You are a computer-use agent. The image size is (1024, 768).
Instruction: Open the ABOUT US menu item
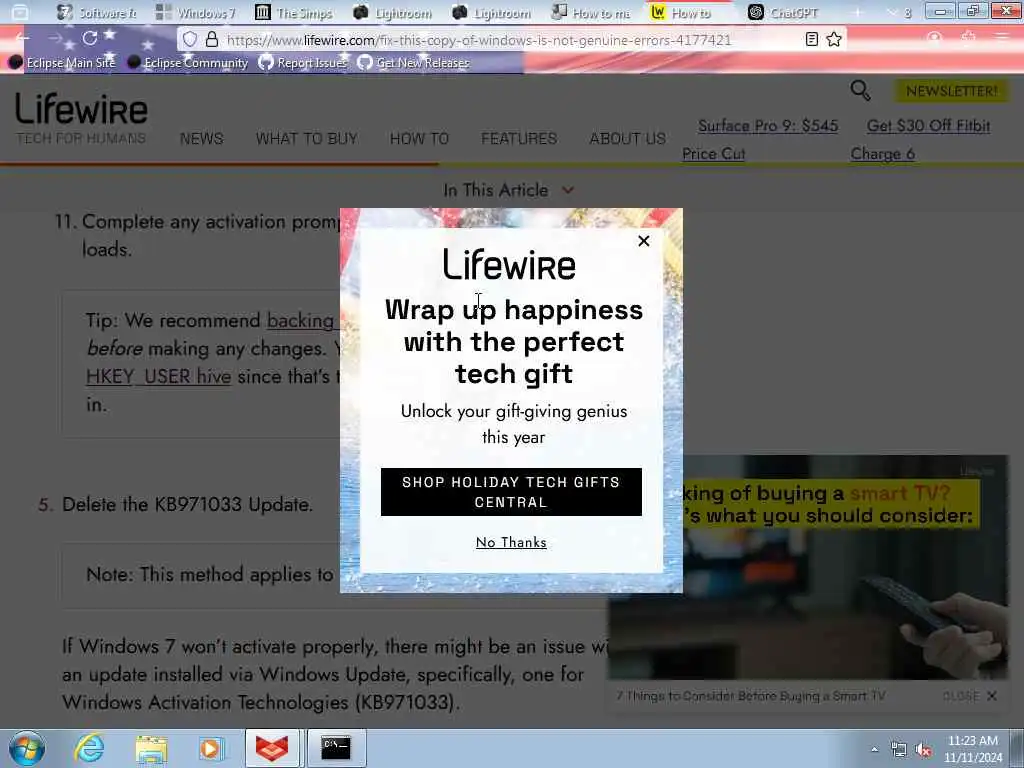(628, 138)
